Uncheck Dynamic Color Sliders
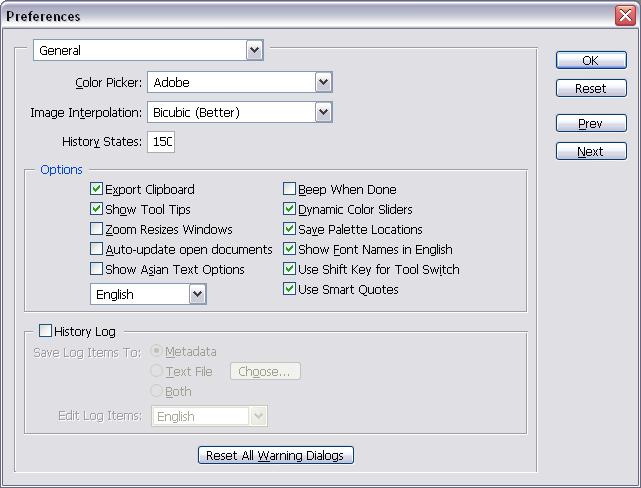 pos(290,209)
